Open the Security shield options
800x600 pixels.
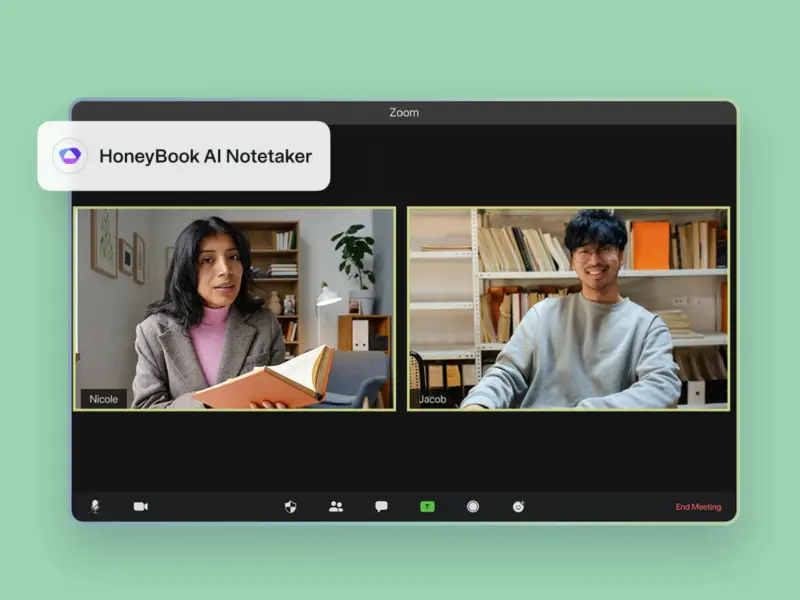(291, 506)
